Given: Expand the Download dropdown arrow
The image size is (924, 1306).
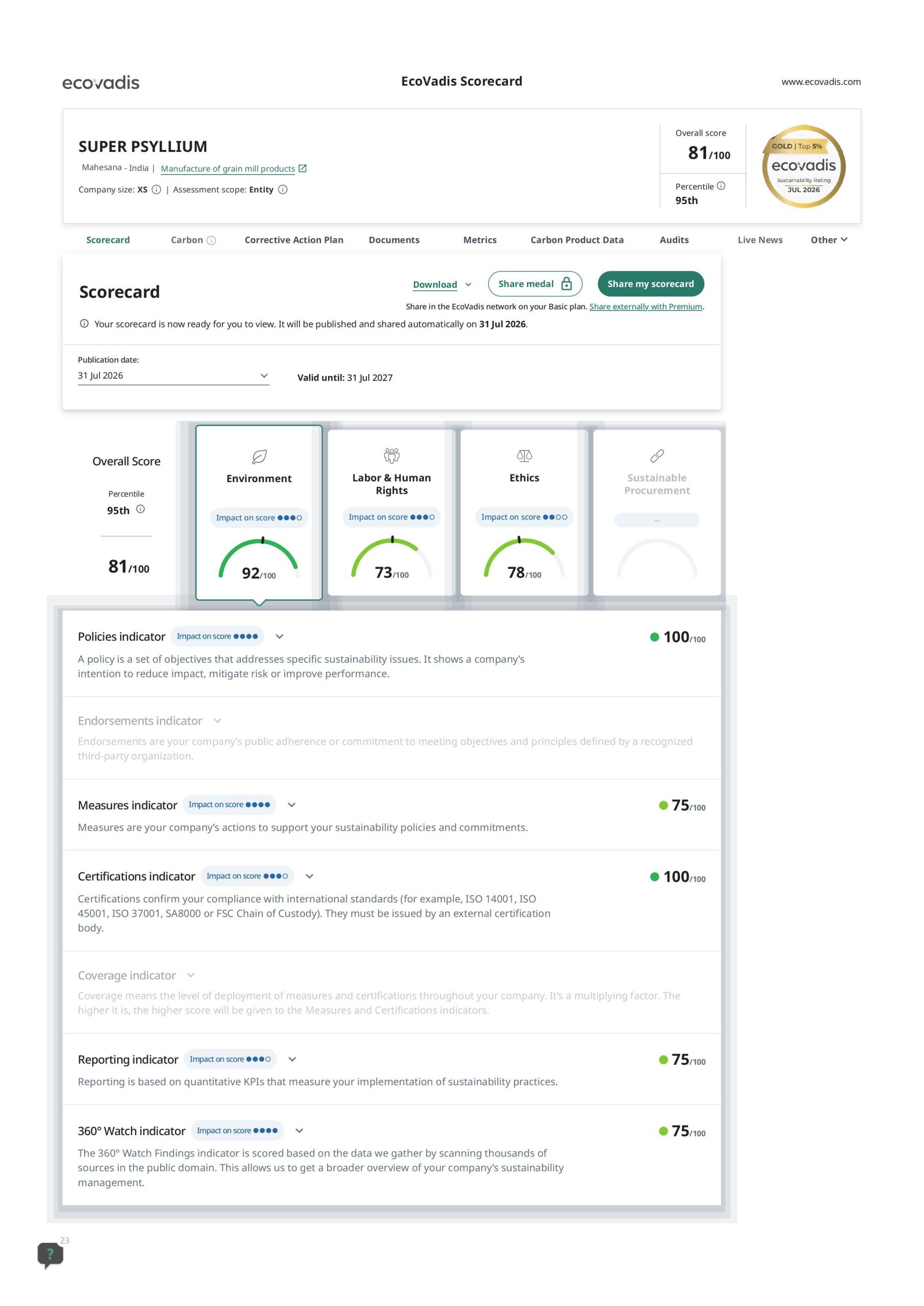Looking at the screenshot, I should 468,284.
